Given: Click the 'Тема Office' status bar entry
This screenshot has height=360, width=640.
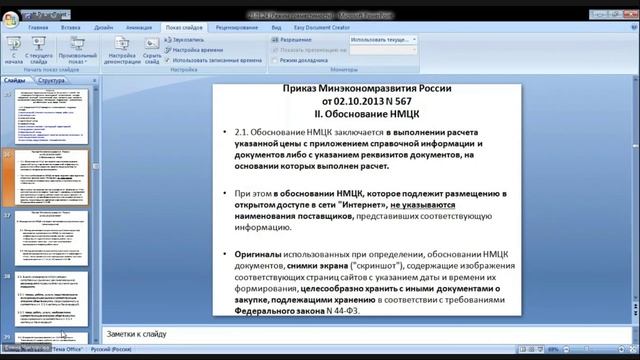Looking at the screenshot, I should (x=67, y=349).
